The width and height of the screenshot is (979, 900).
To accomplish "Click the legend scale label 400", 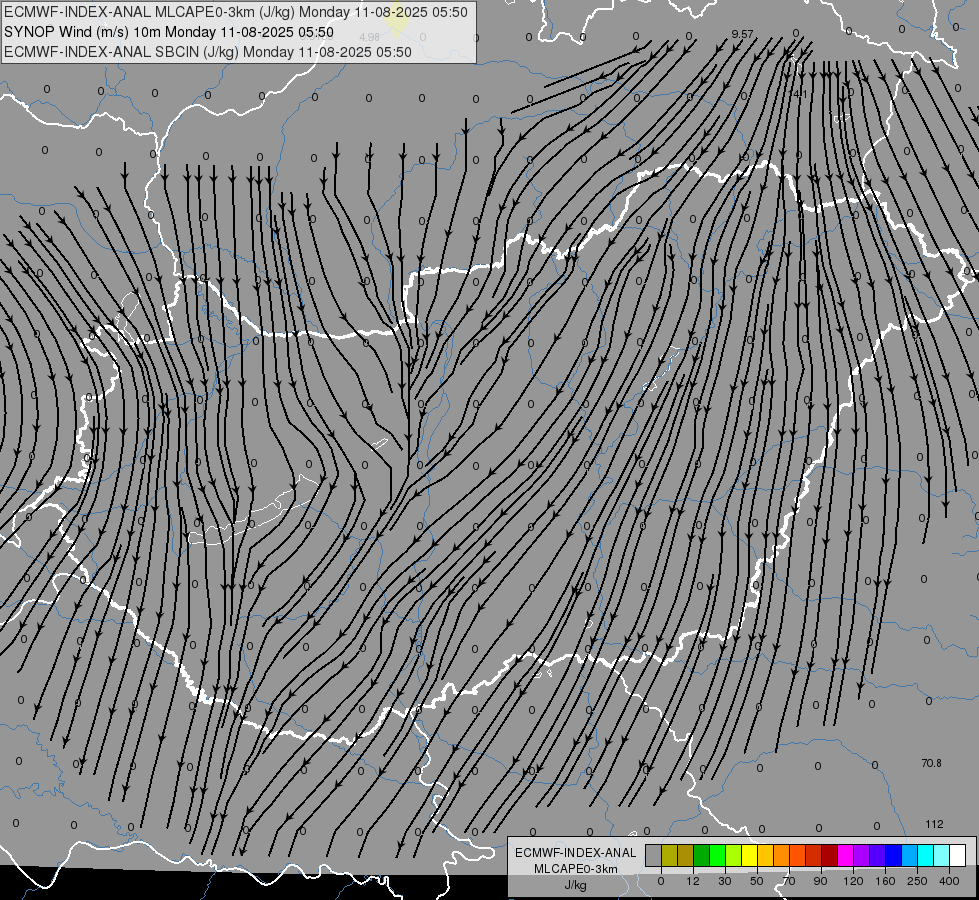I will point(949,881).
